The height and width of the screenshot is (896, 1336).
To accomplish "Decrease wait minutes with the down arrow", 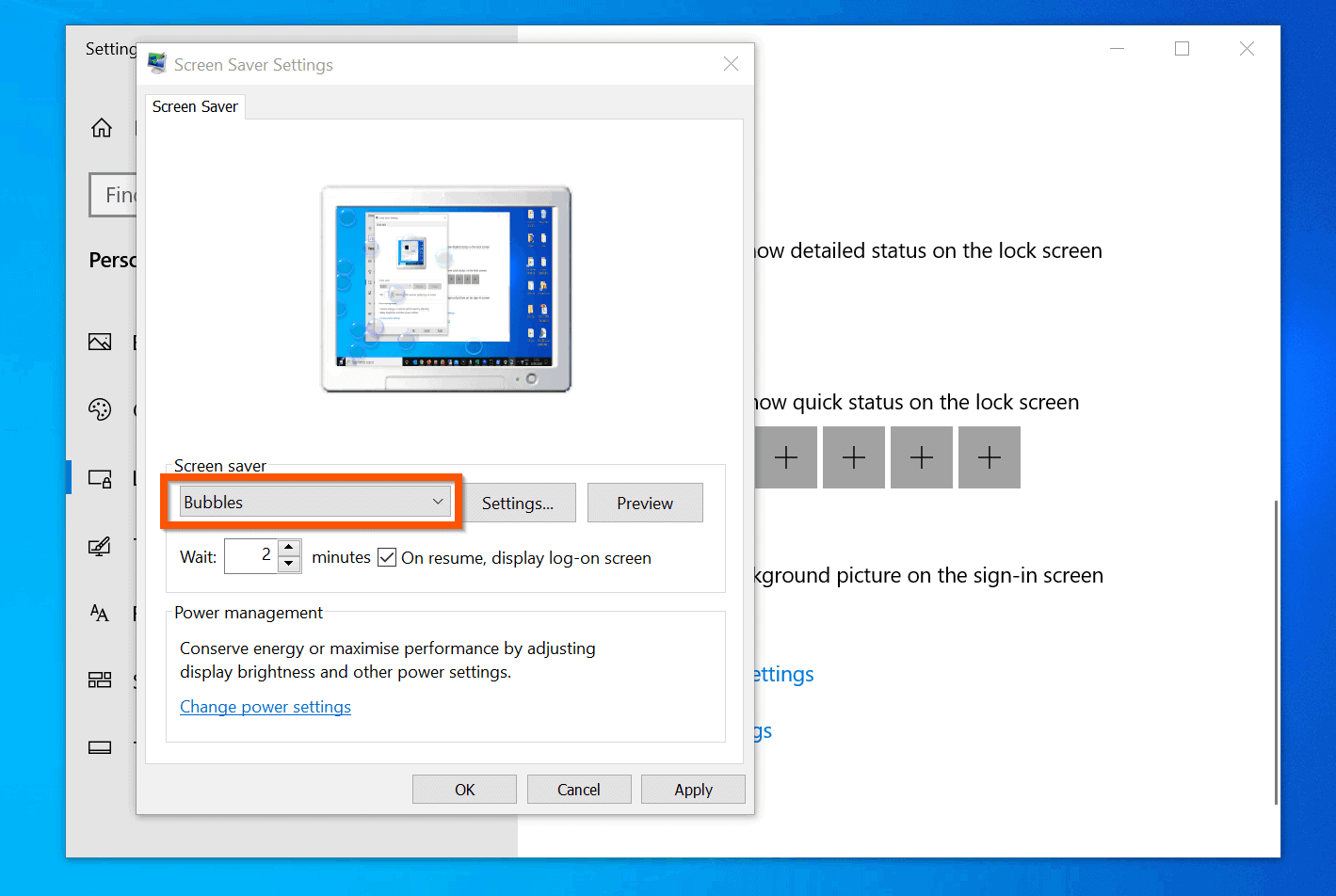I will (x=288, y=564).
